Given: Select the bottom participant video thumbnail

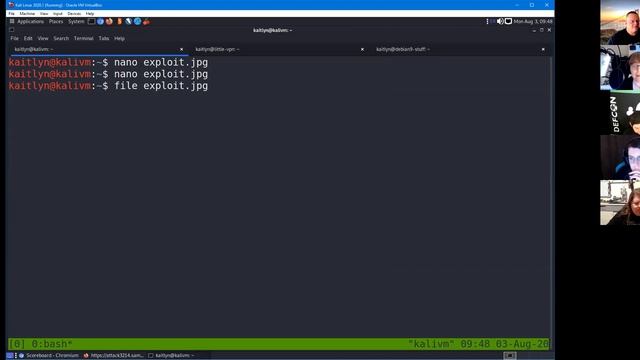Looking at the screenshot, I should pyautogui.click(x=620, y=202).
